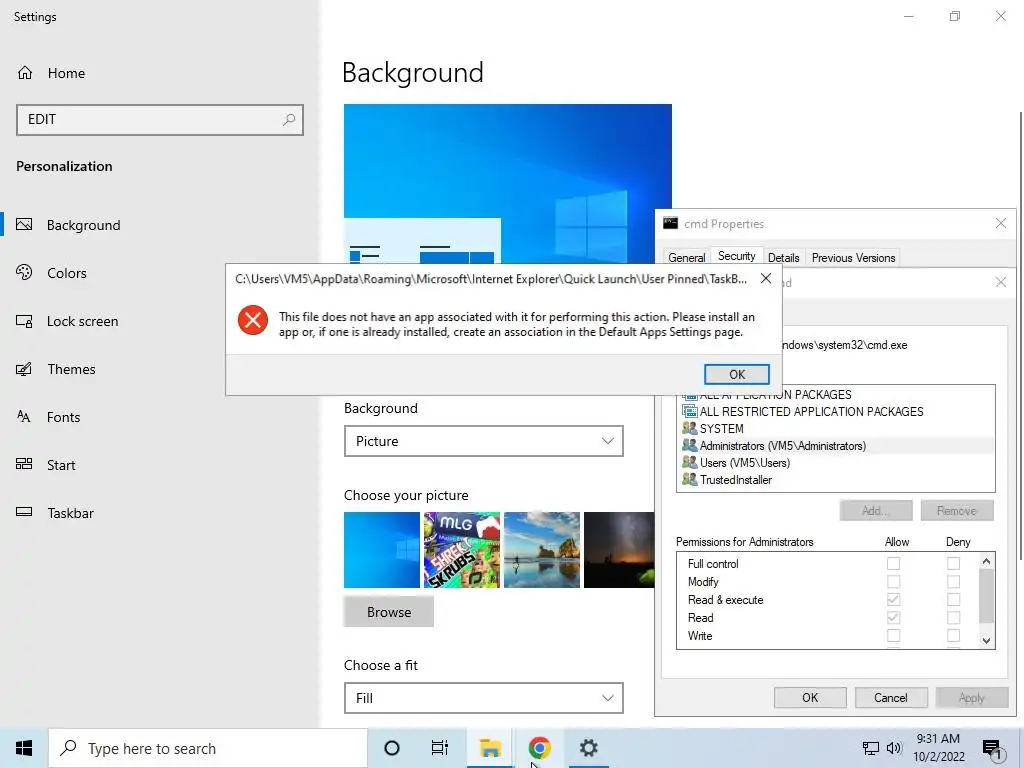Select SYSTEM in group list
This screenshot has height=768, width=1024.
(x=836, y=428)
